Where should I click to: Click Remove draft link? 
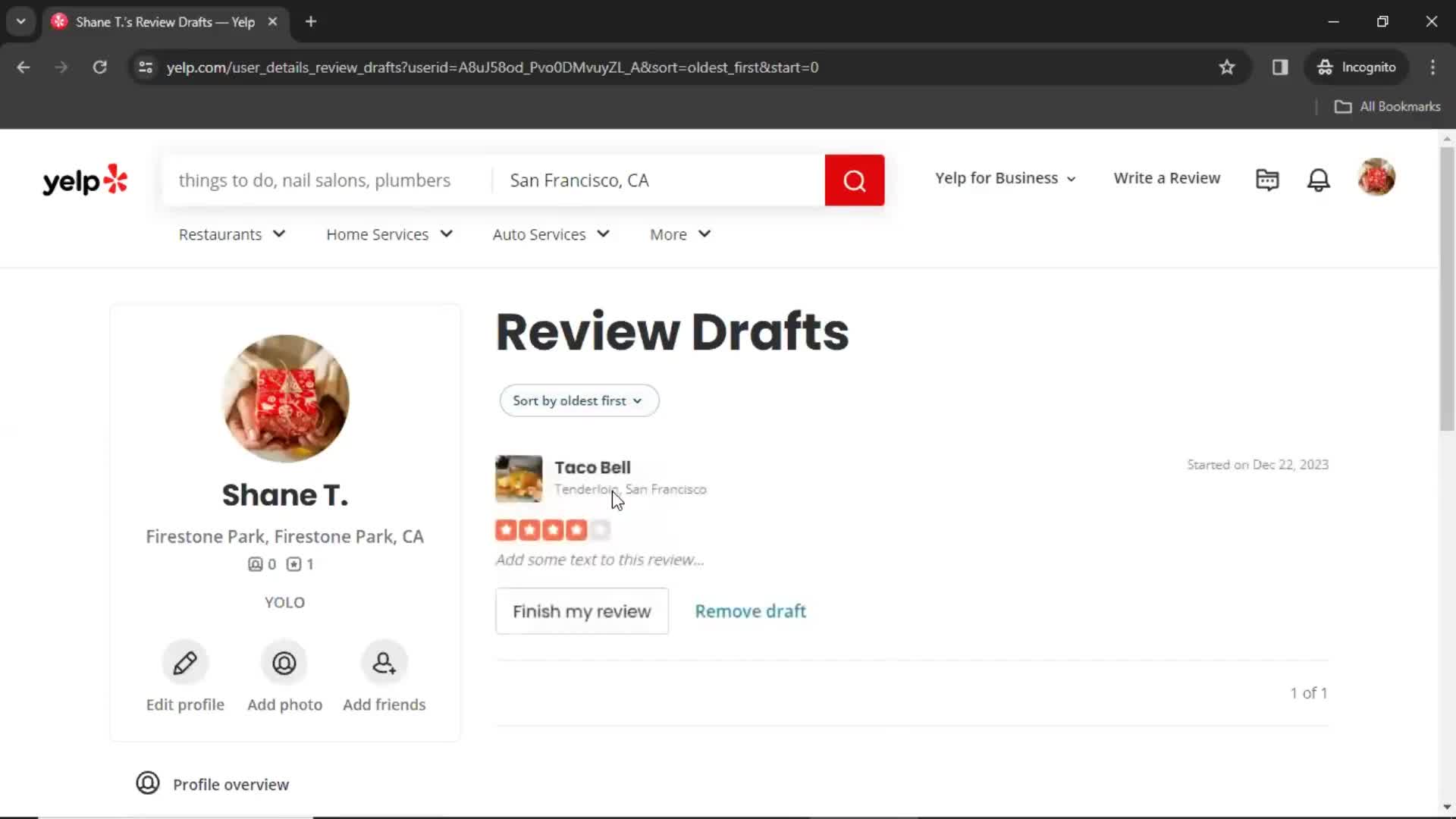(x=751, y=611)
